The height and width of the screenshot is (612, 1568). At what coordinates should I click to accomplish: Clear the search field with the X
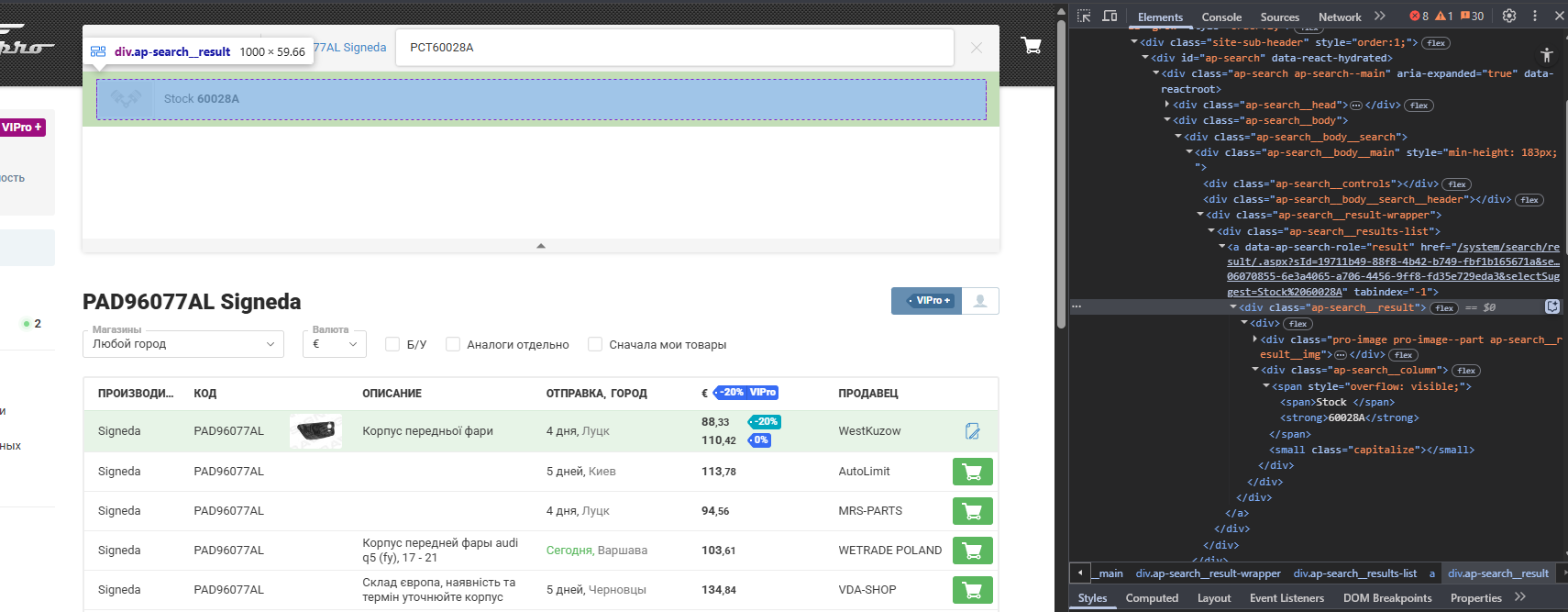tap(977, 48)
